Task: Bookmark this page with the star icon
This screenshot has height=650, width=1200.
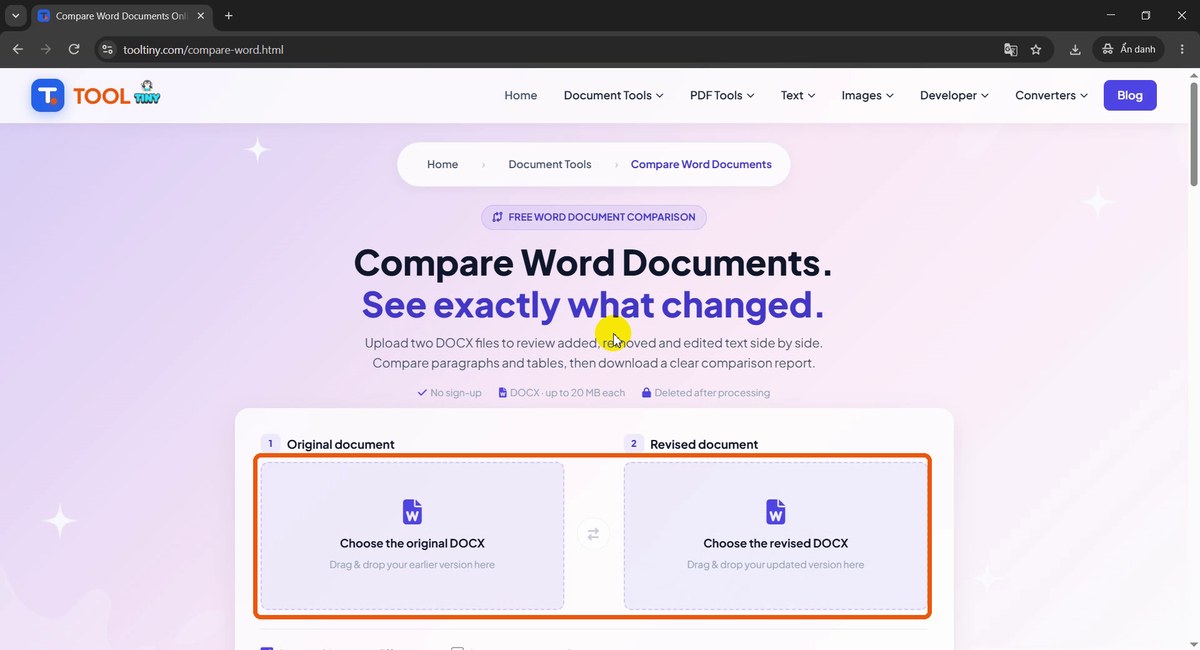Action: coord(1036,49)
